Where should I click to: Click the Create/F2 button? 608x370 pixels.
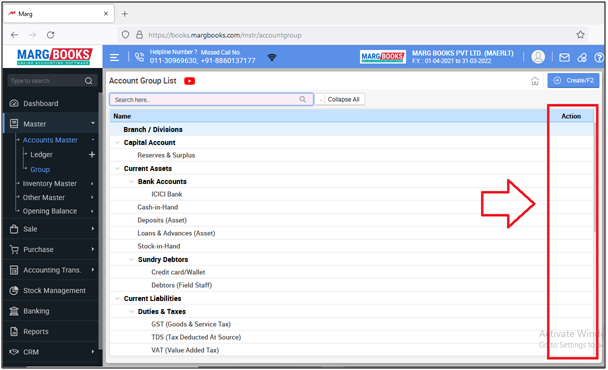[x=573, y=80]
